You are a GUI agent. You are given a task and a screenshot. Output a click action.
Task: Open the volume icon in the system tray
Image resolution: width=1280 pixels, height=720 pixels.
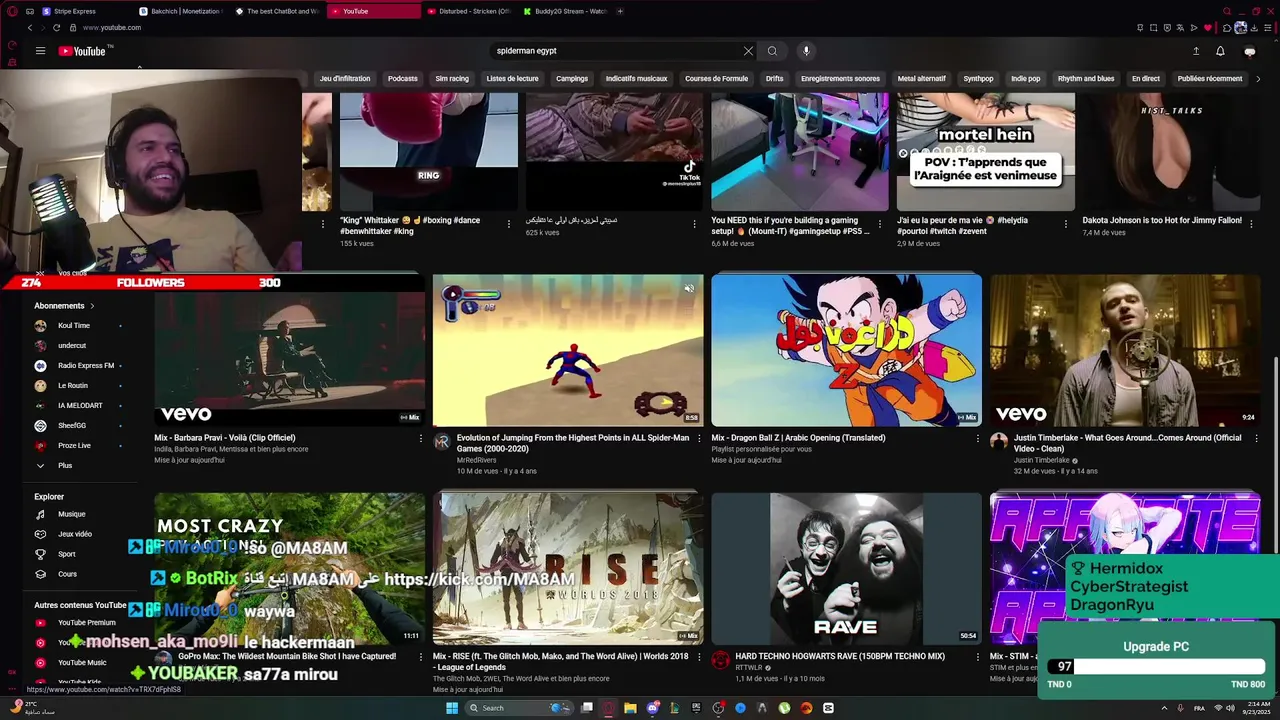[x=1230, y=708]
